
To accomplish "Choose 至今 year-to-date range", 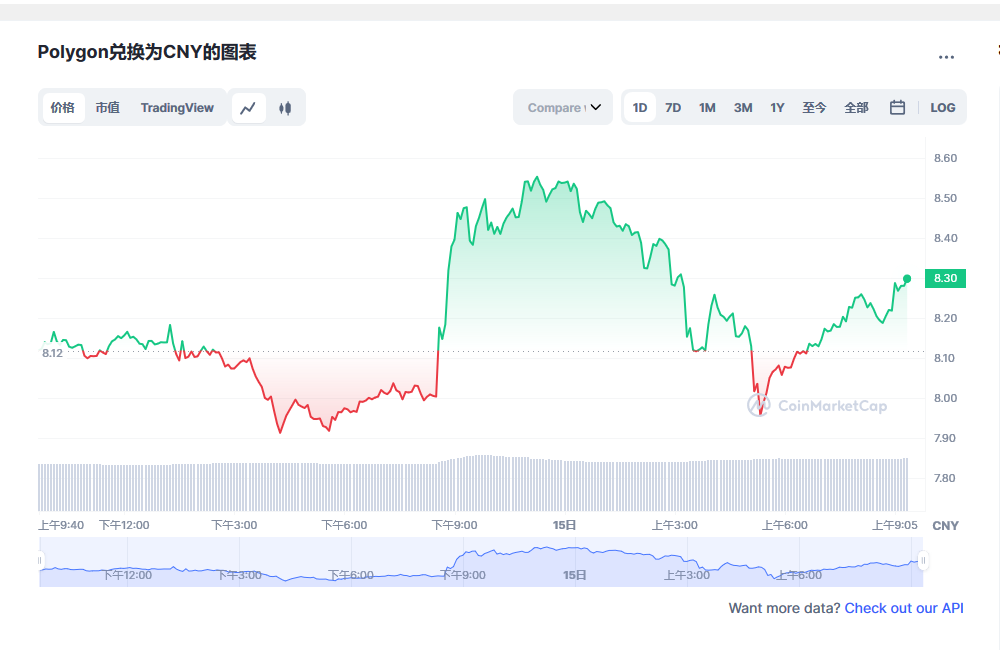I will [814, 108].
